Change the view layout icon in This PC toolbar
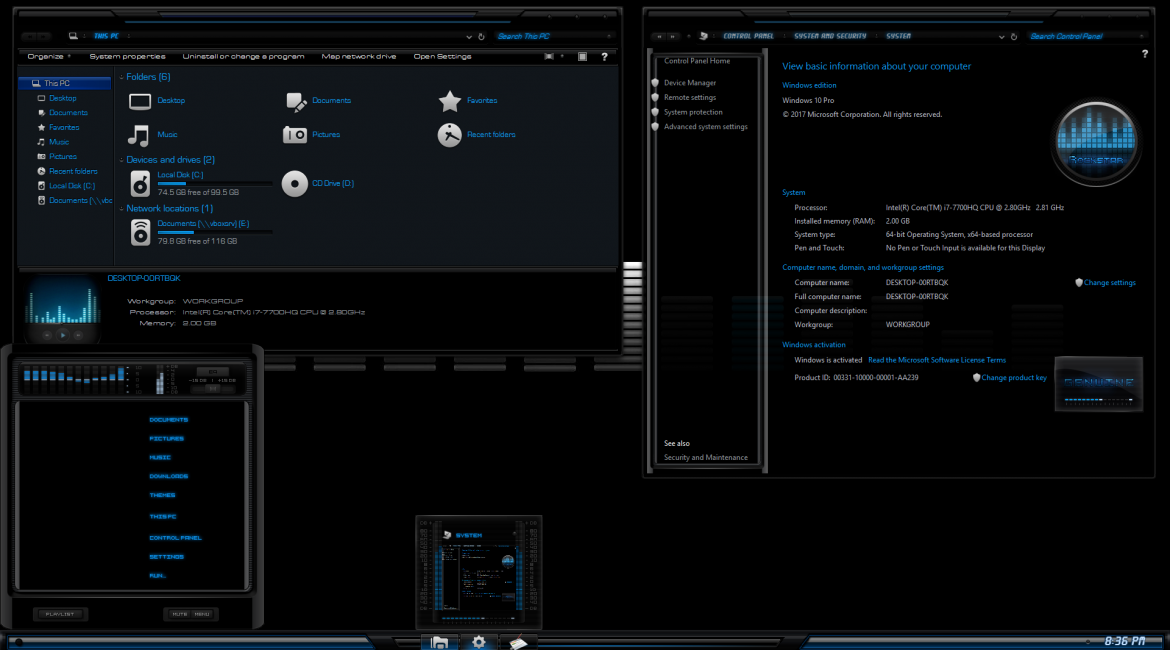The image size is (1170, 650). [549, 57]
